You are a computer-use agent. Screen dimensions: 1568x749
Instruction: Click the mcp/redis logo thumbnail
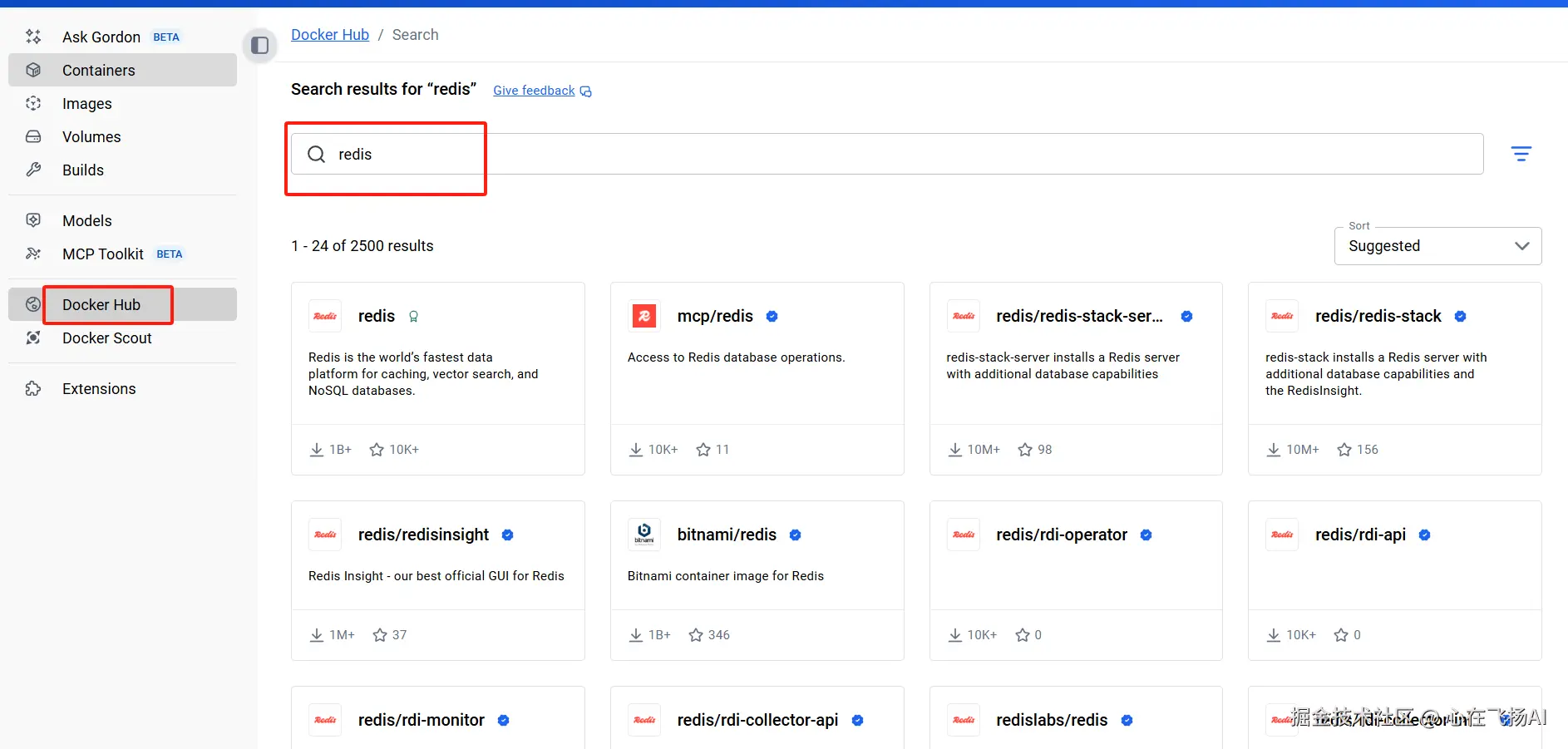[x=644, y=316]
